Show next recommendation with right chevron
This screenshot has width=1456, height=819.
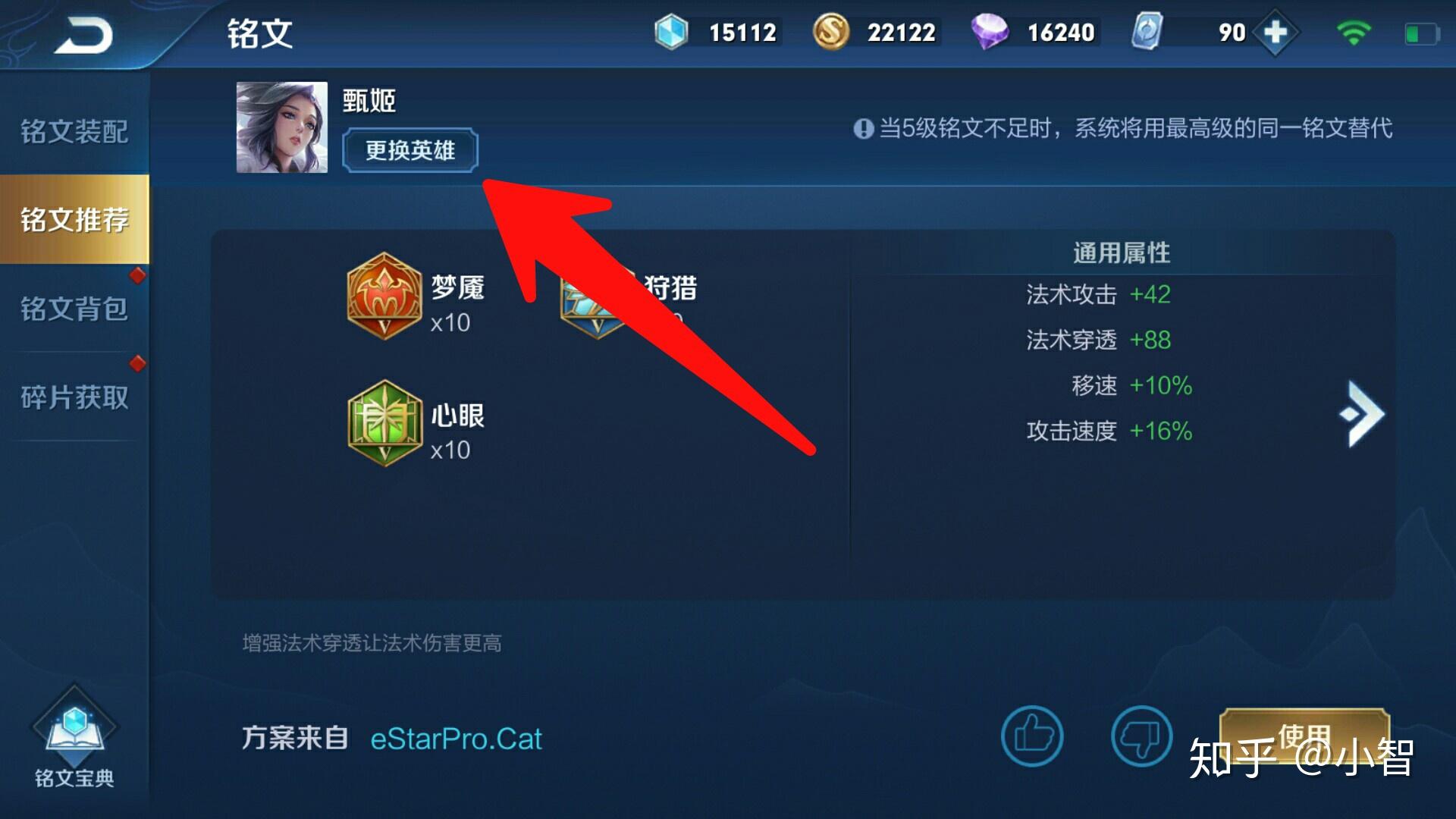tap(1363, 414)
